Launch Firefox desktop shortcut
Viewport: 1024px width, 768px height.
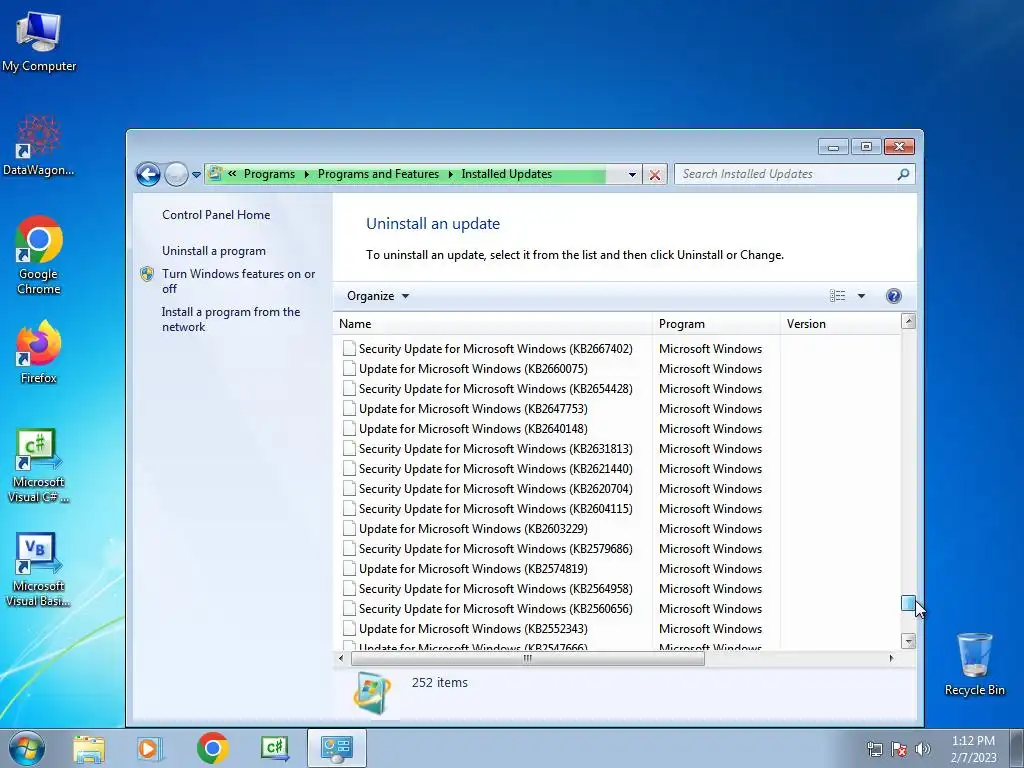[39, 351]
